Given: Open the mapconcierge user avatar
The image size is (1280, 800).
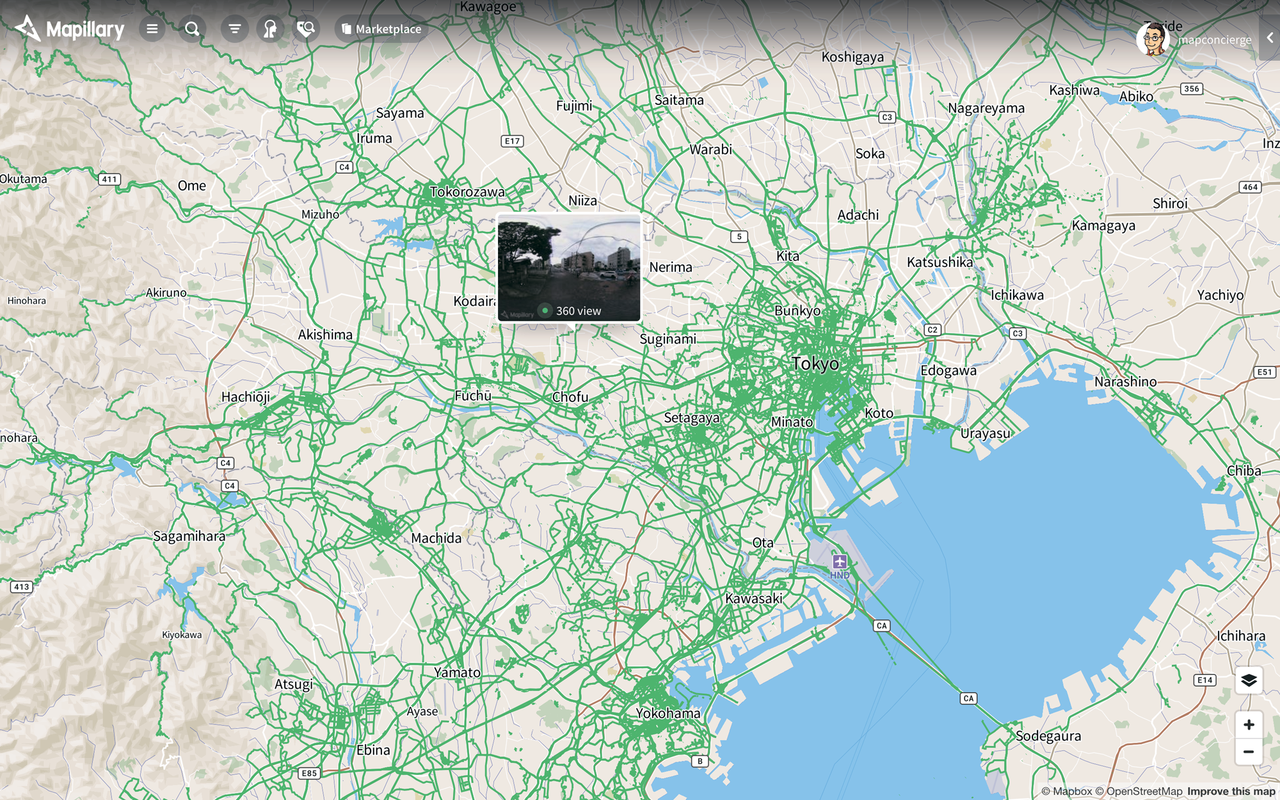Looking at the screenshot, I should tap(1153, 39).
